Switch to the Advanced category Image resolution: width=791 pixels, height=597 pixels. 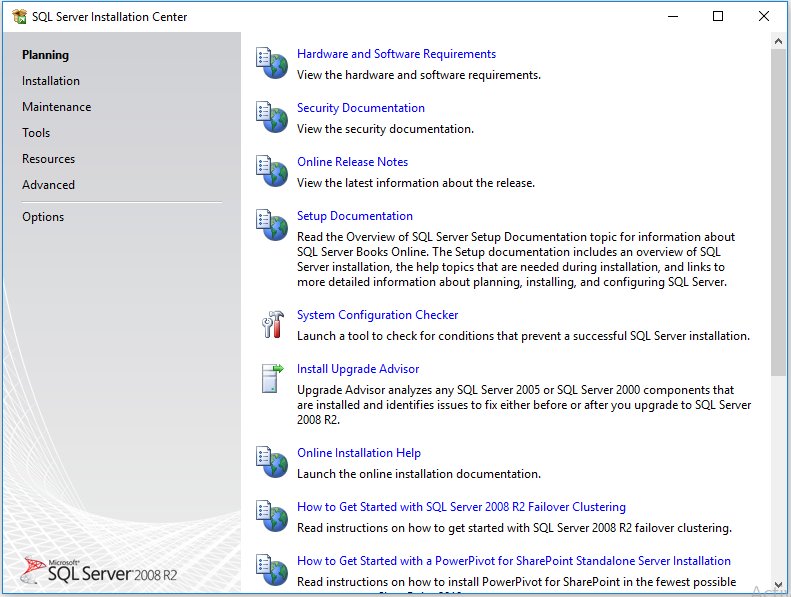click(x=48, y=185)
